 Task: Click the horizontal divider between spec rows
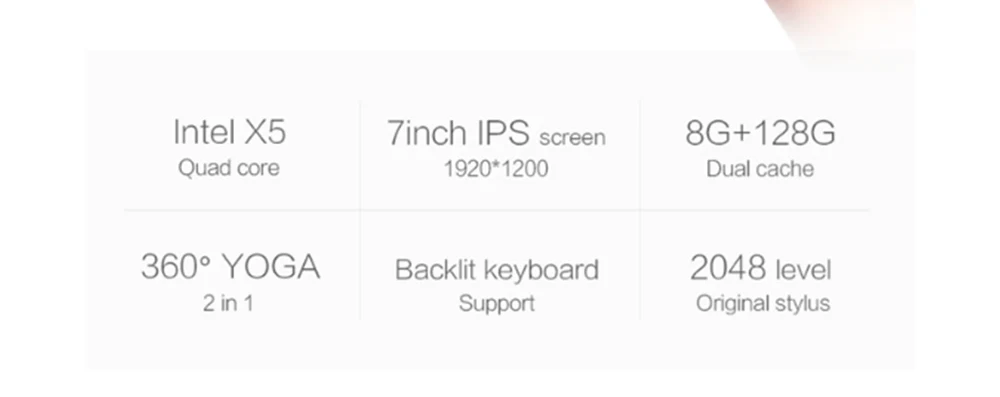497,209
